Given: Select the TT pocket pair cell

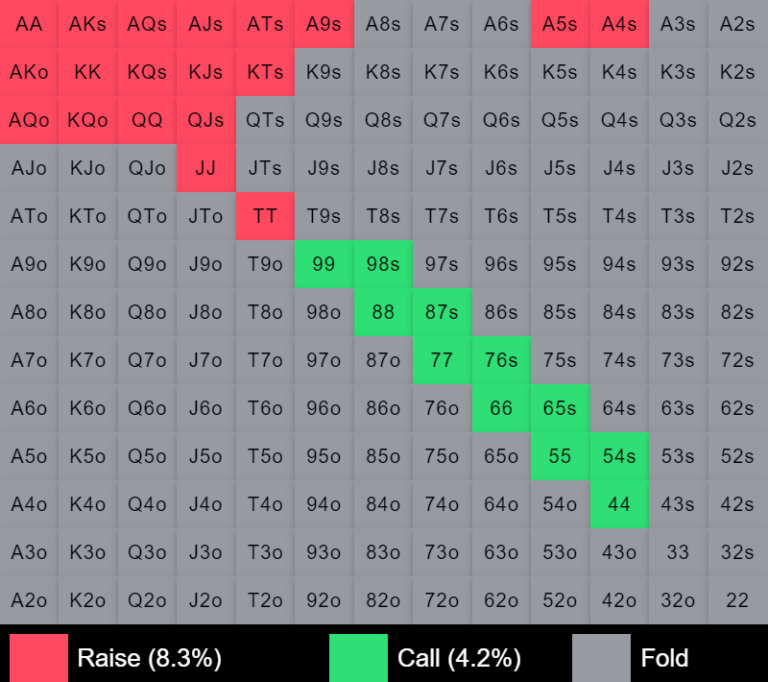Looking at the screenshot, I should [x=265, y=216].
